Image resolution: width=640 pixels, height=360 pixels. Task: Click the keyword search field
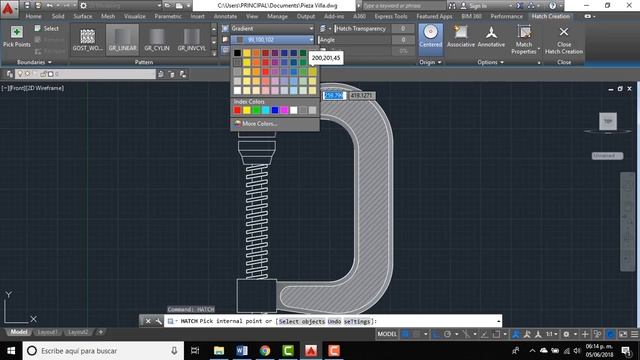pos(403,6)
